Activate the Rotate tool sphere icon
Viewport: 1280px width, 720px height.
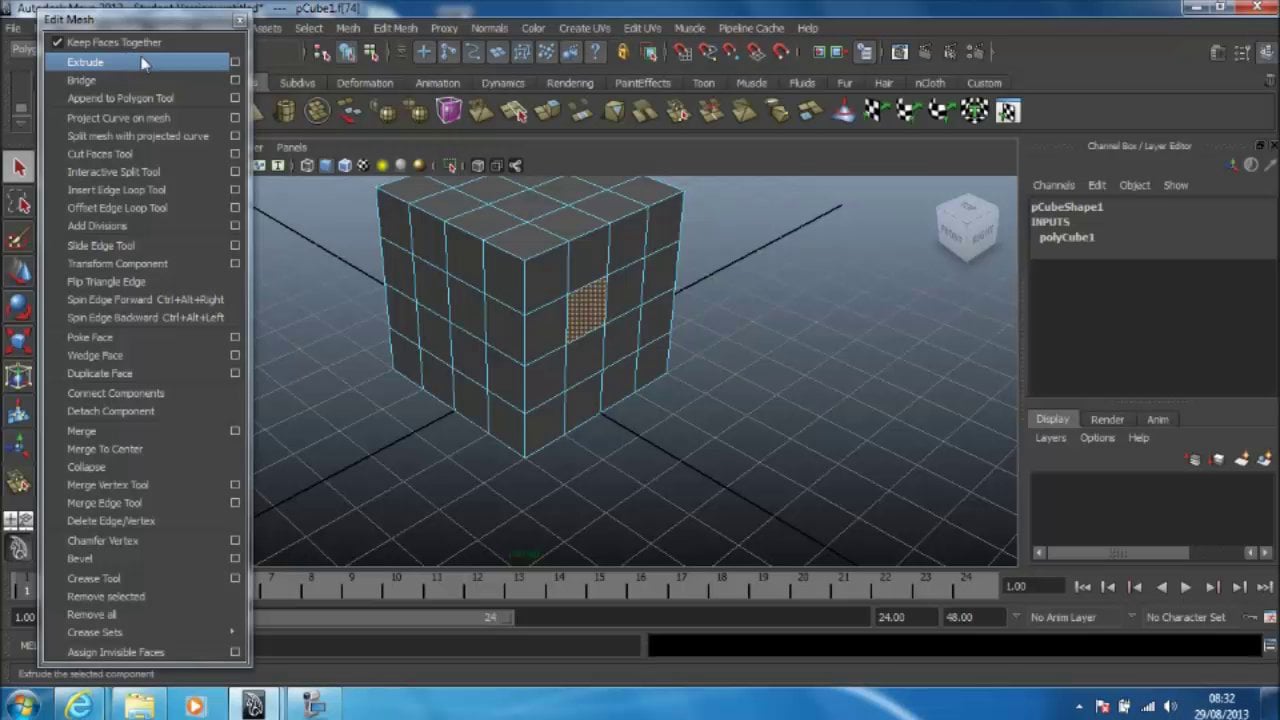[19, 308]
